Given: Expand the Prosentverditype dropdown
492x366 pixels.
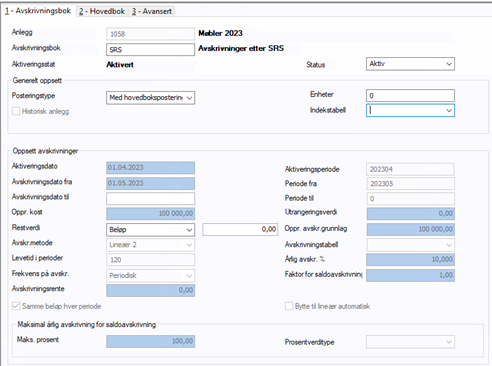Looking at the screenshot, I should (410, 342).
